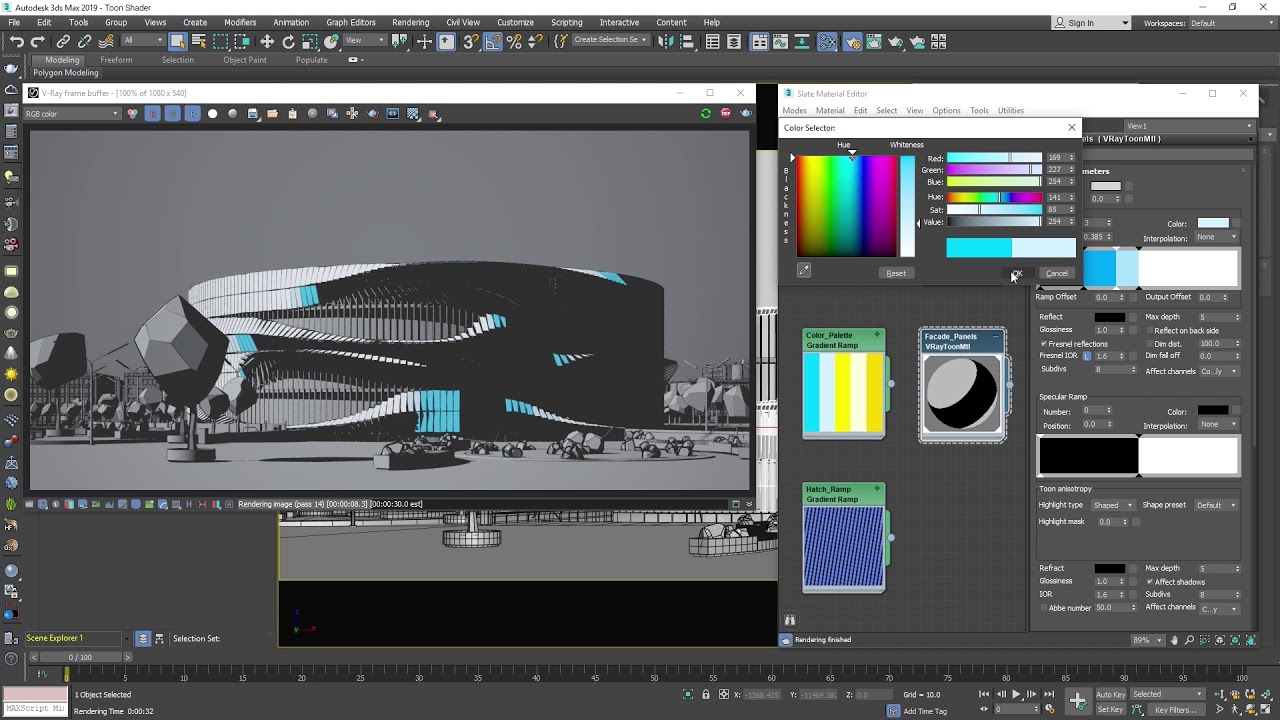Viewport: 1280px width, 720px height.
Task: Click the eyedropper sample color icon
Action: [803, 270]
